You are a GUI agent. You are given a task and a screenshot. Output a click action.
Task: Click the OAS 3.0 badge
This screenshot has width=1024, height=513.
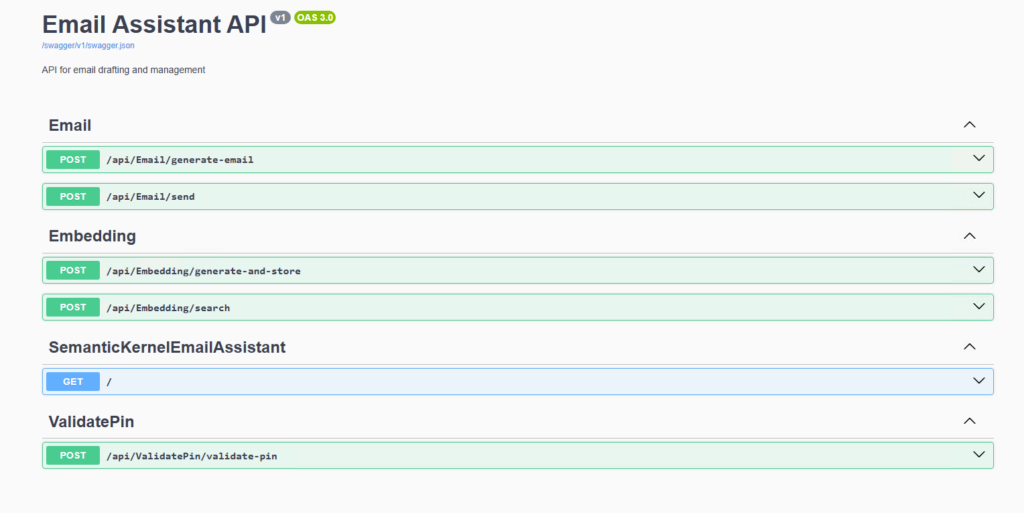coord(315,18)
